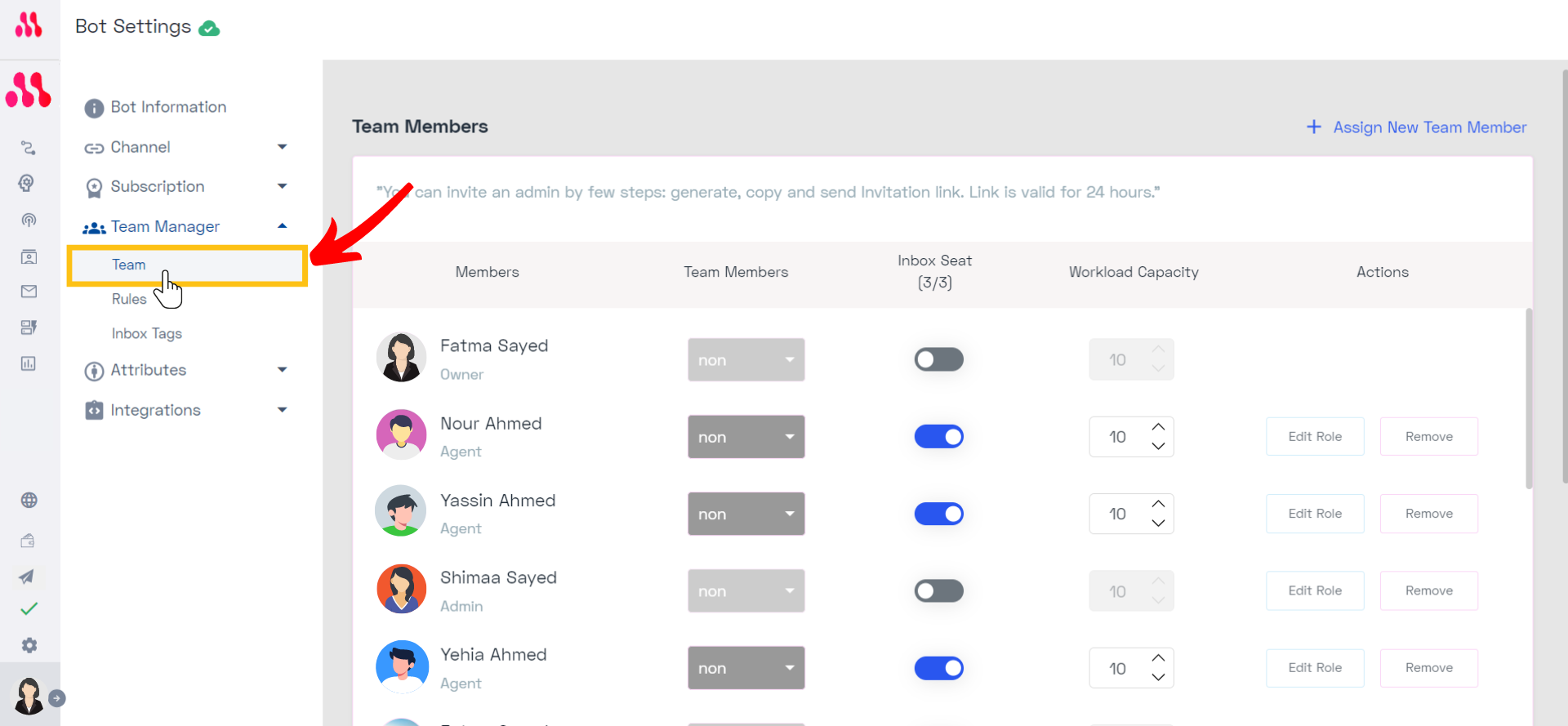Open the contacts card icon in sidebar
Screen dimensions: 1568x726
tap(29, 256)
